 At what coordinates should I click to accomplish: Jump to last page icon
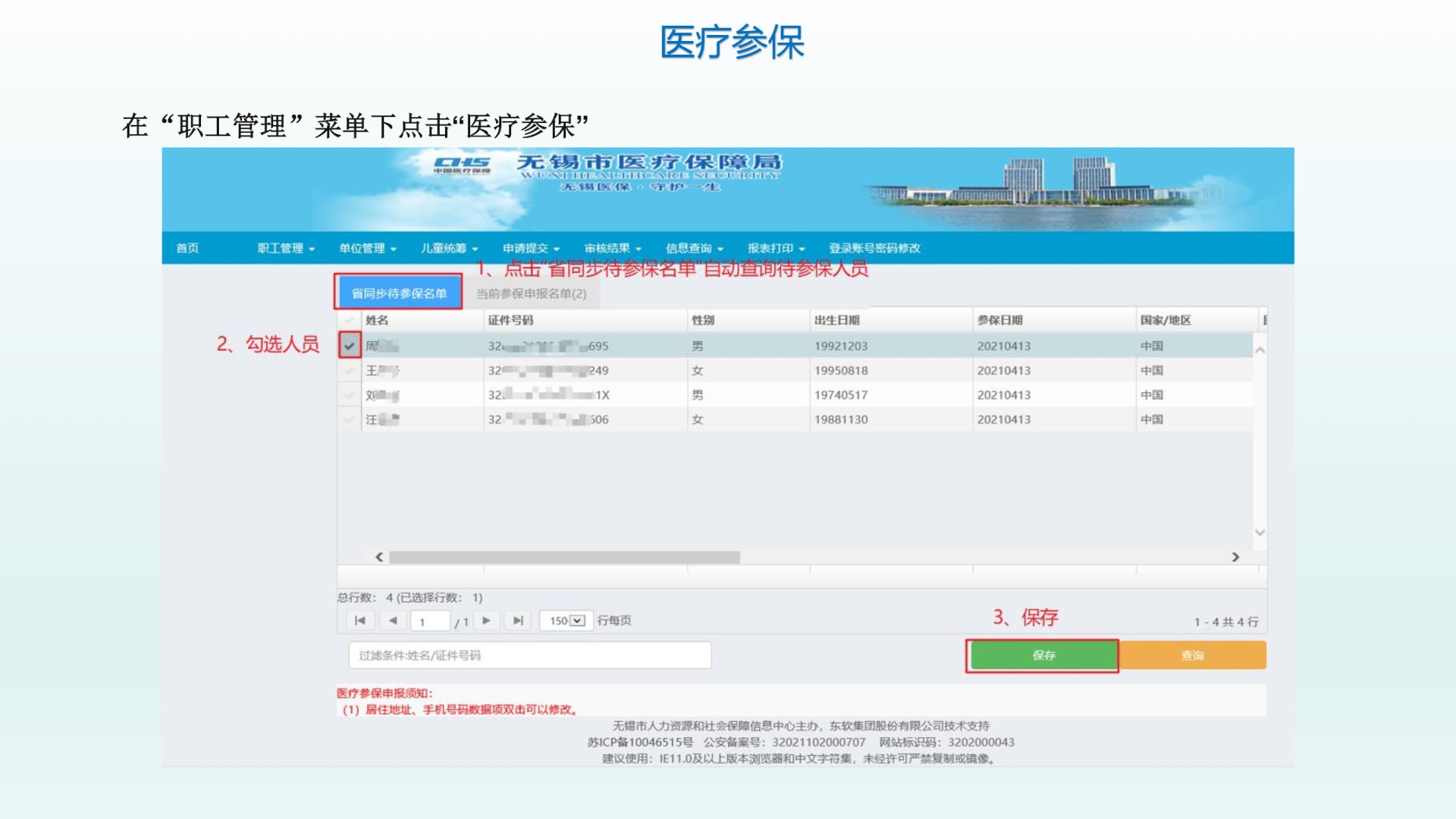pos(518,620)
